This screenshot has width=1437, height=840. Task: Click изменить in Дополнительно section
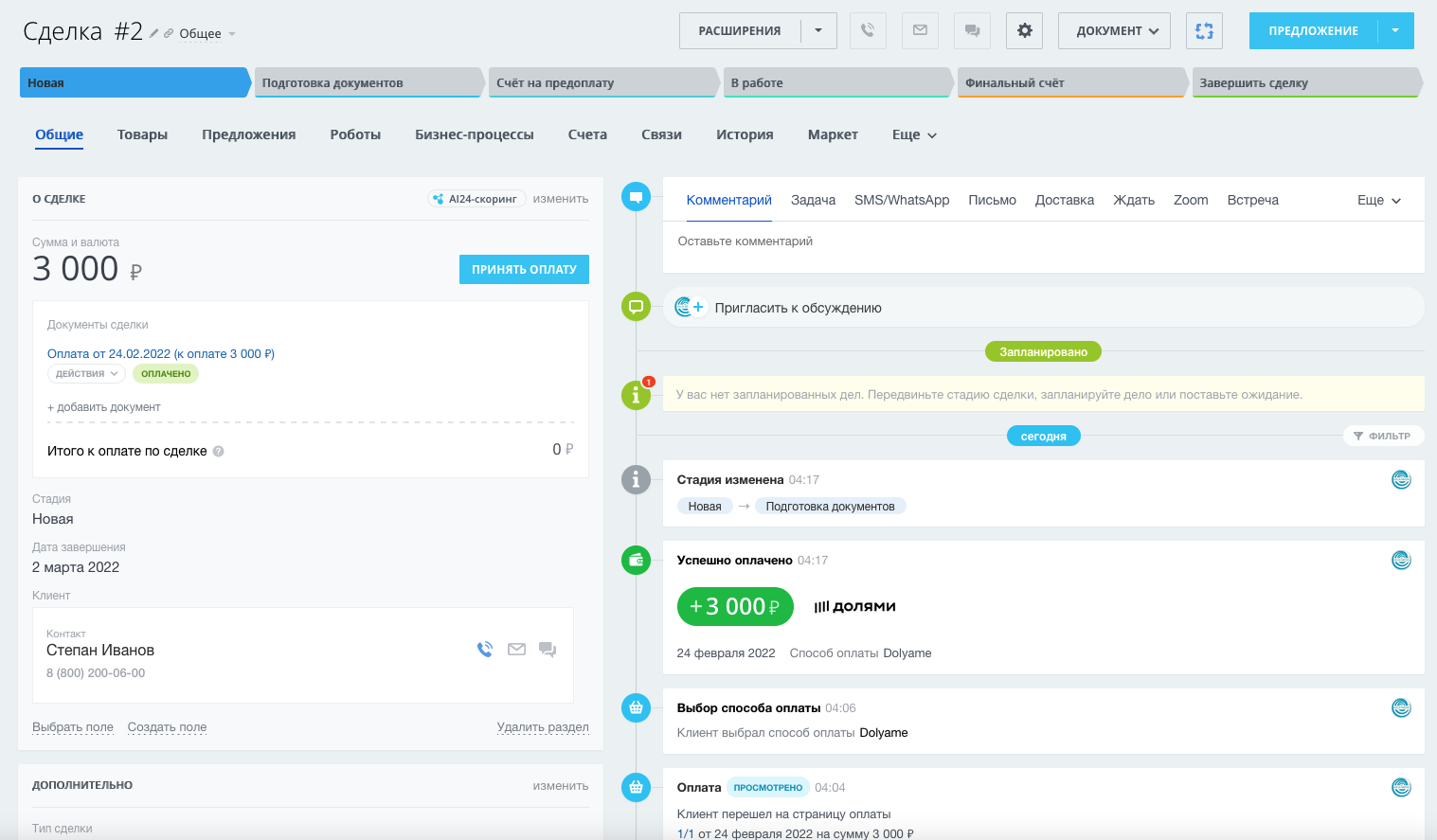coord(561,786)
